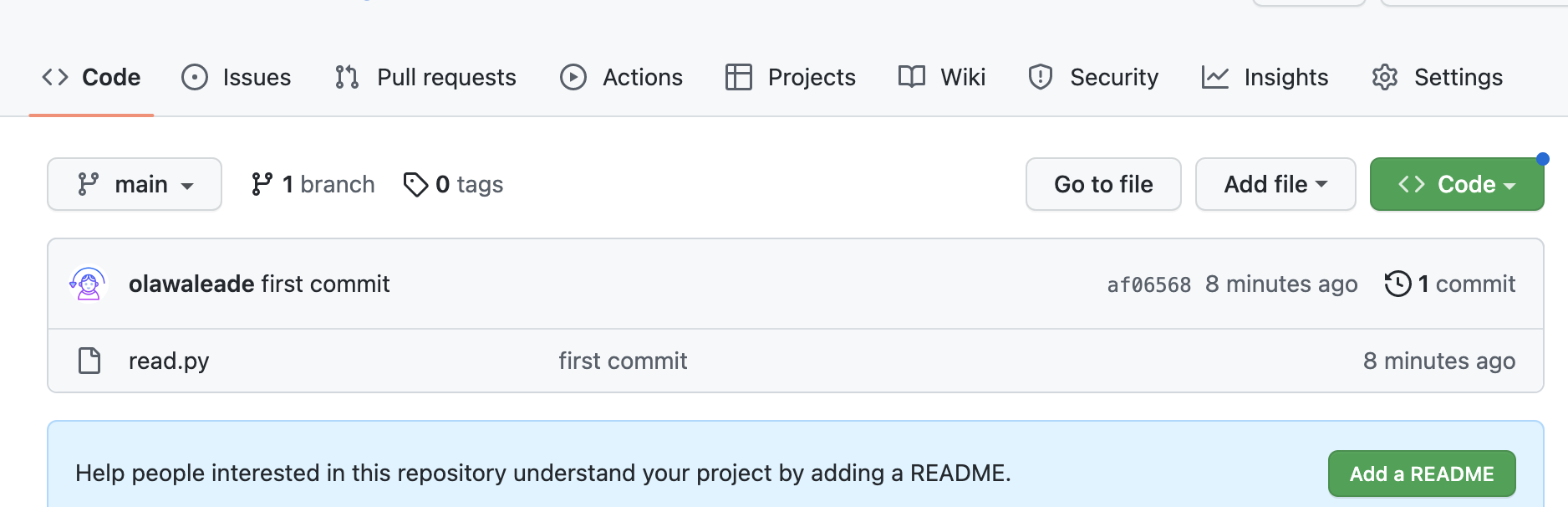Screen dimensions: 1568x507
Task: Click the file icon beside read.py
Action: coord(89,361)
